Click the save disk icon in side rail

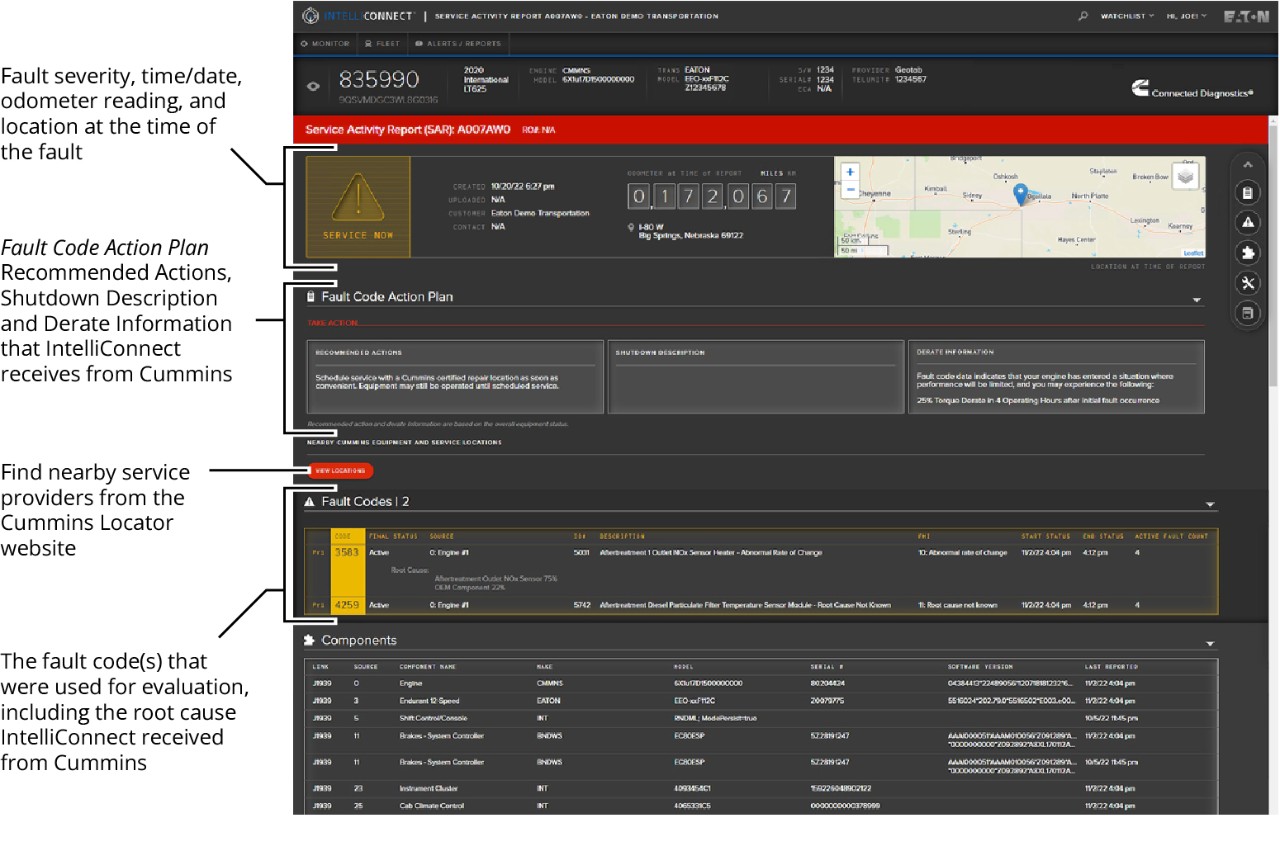point(1248,313)
